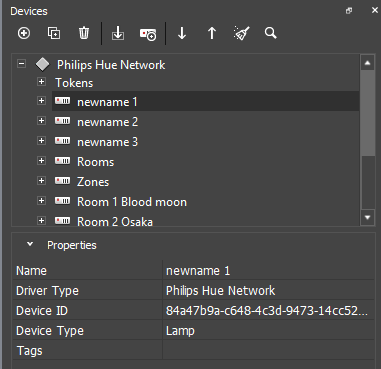Select the Zones tree item

coord(93,182)
